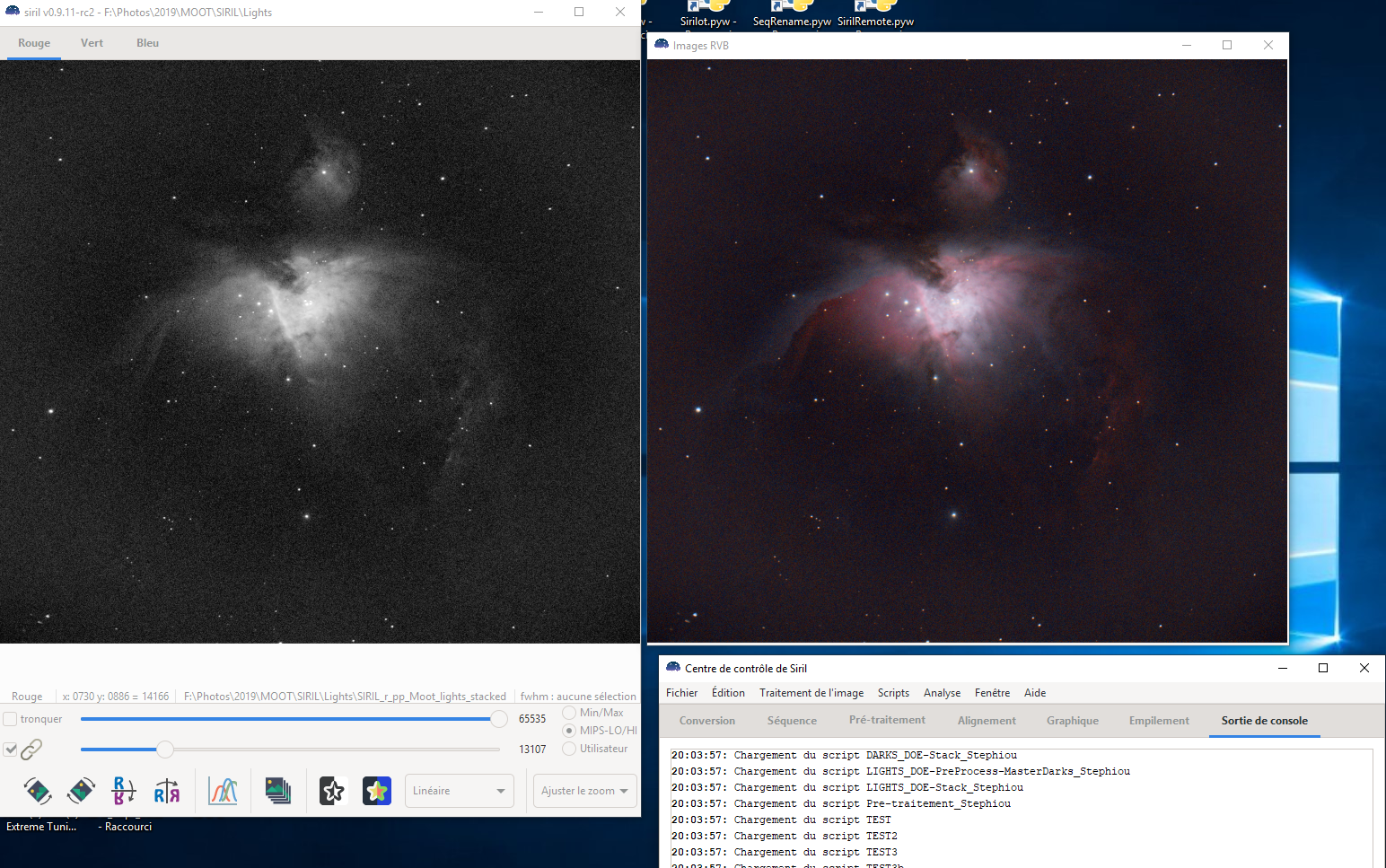Select the SeqRename.pyw desktop shortcut

(x=792, y=15)
